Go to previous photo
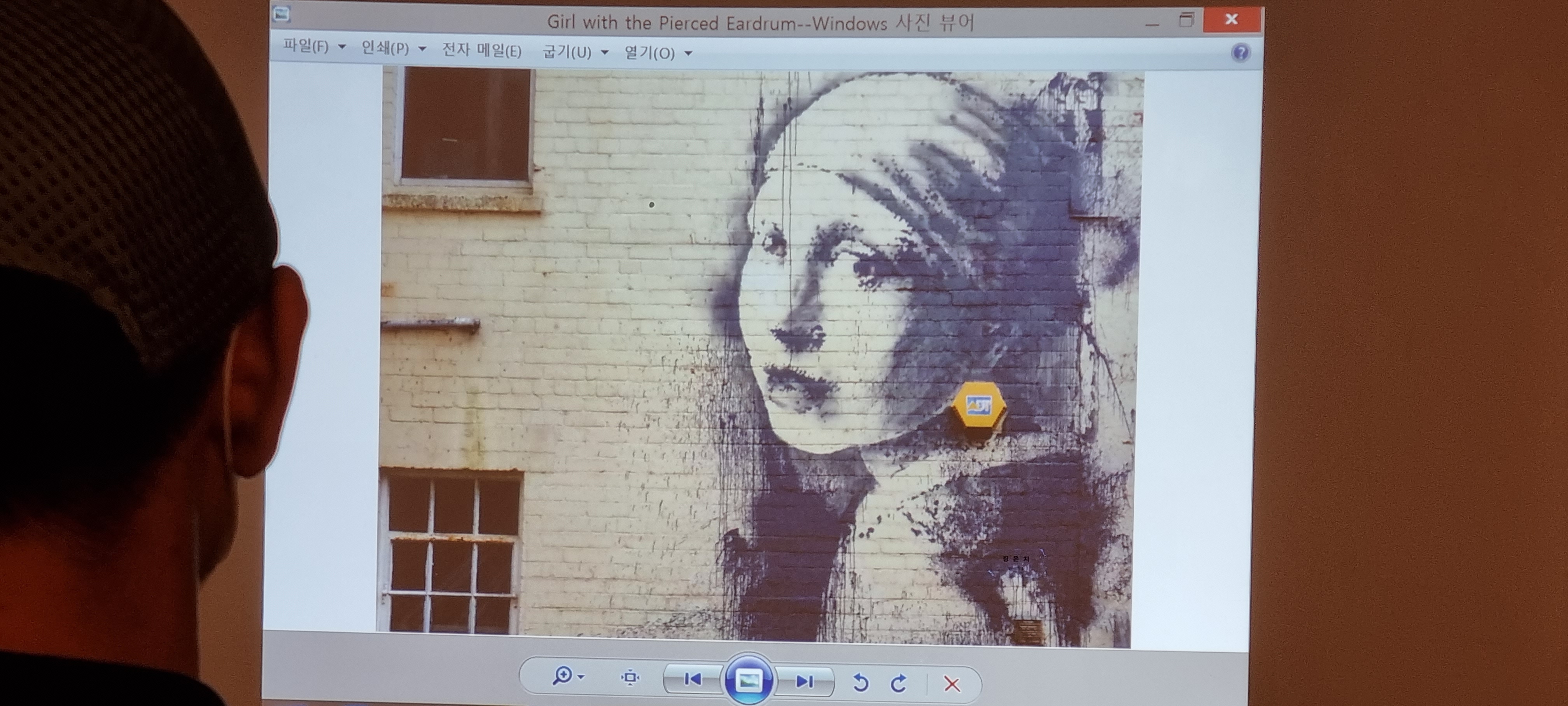1568x706 pixels. [x=693, y=679]
